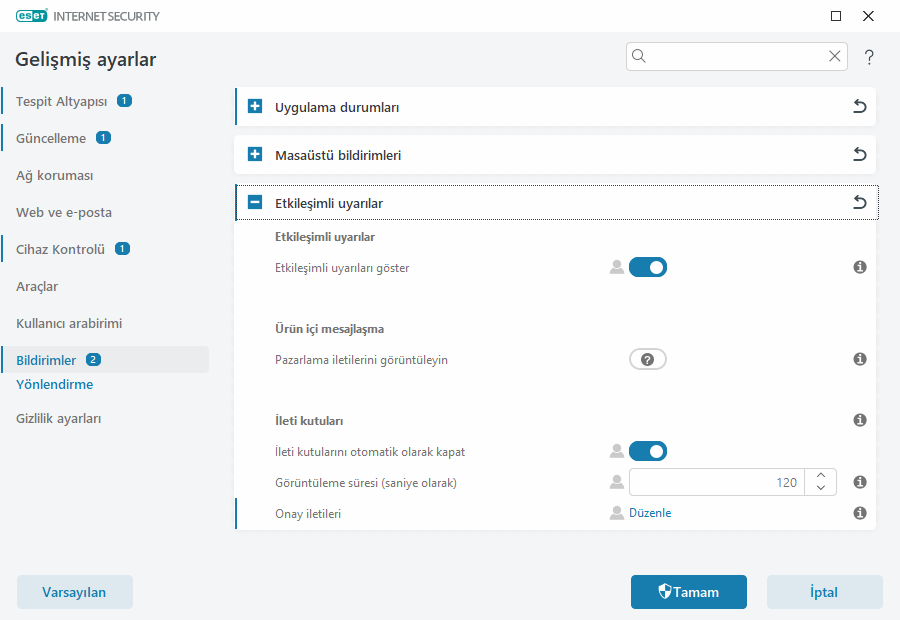The image size is (900, 620).
Task: Toggle Etkileşimli uyarıları göster switch
Action: click(647, 268)
